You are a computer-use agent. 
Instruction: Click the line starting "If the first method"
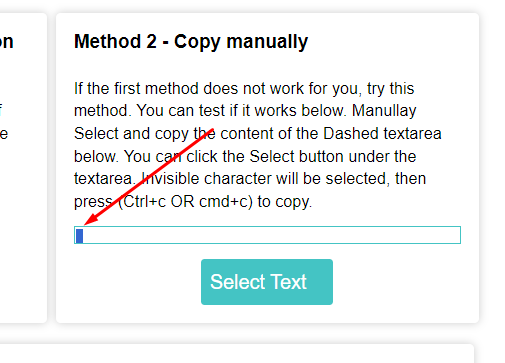pos(244,89)
